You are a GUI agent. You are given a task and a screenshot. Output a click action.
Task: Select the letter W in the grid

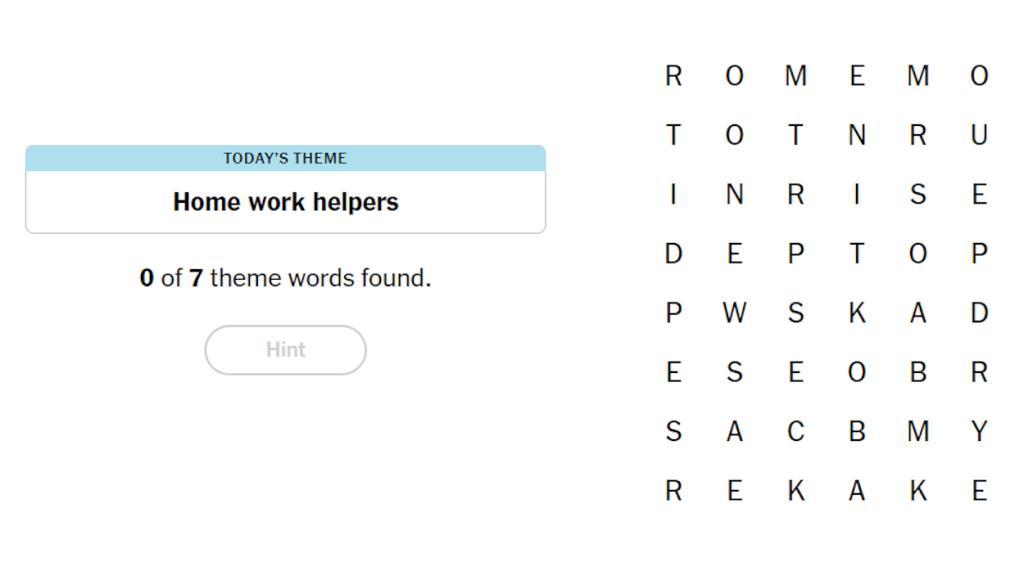coord(734,313)
